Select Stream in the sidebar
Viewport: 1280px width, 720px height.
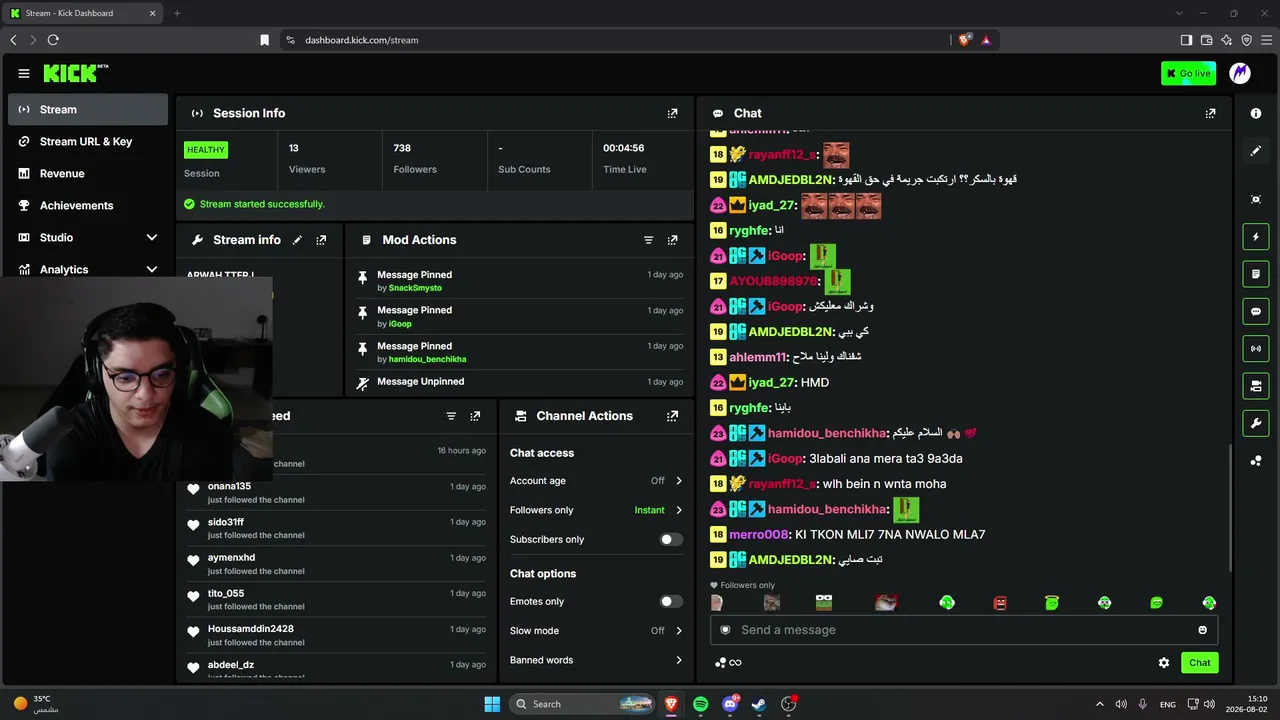(88, 110)
